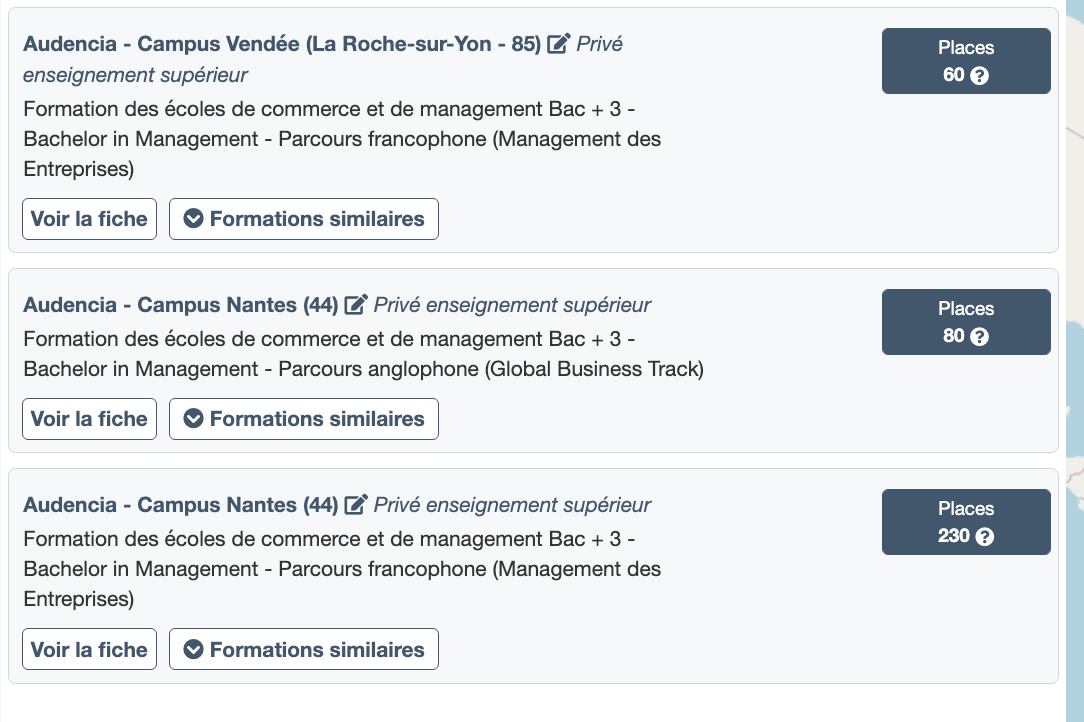Click chevron icon in Campus Vendée Formations similaires
Image resolution: width=1084 pixels, height=722 pixels.
[x=193, y=219]
